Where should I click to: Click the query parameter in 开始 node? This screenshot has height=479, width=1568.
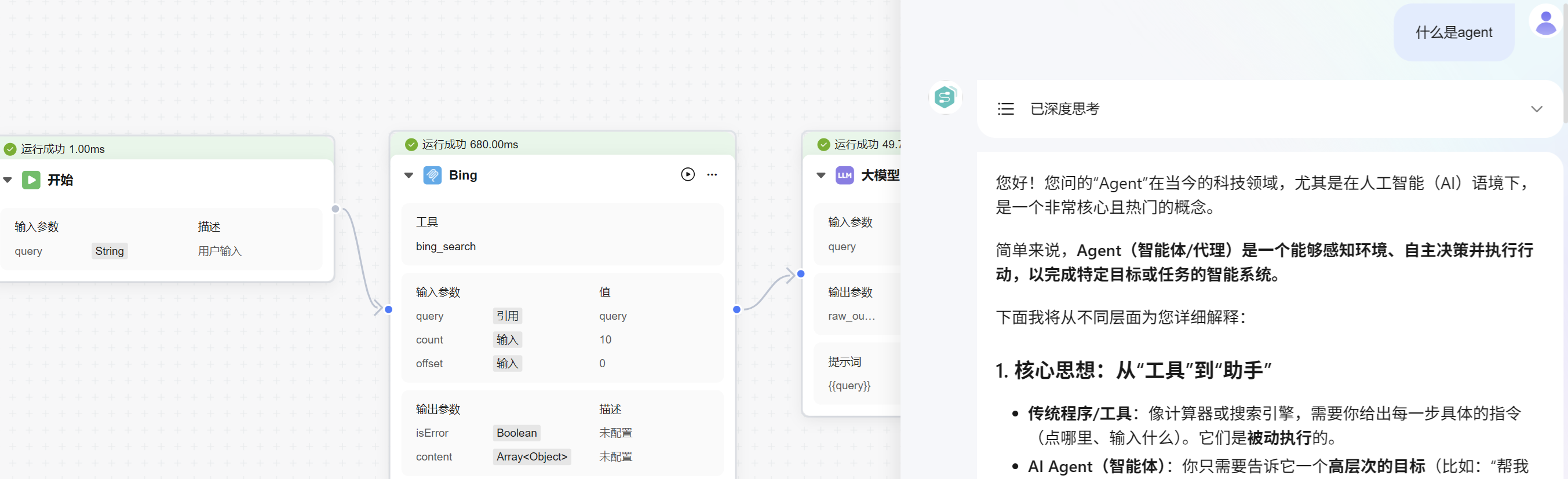[28, 251]
